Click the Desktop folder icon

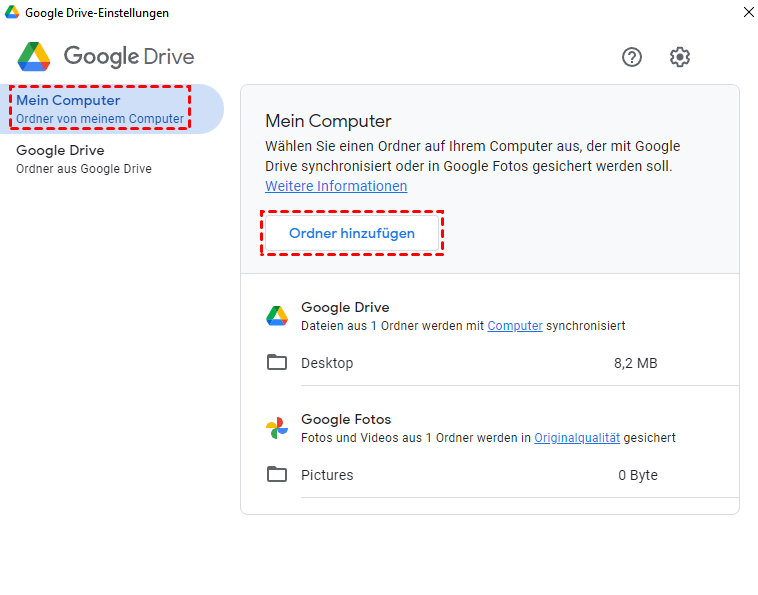pyautogui.click(x=277, y=362)
